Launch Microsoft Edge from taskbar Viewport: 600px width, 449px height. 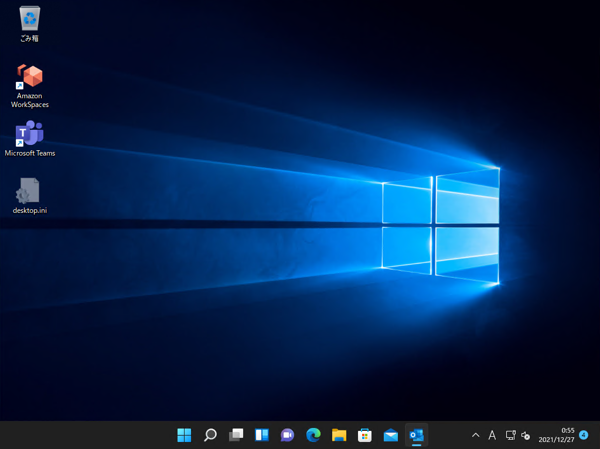[313, 435]
